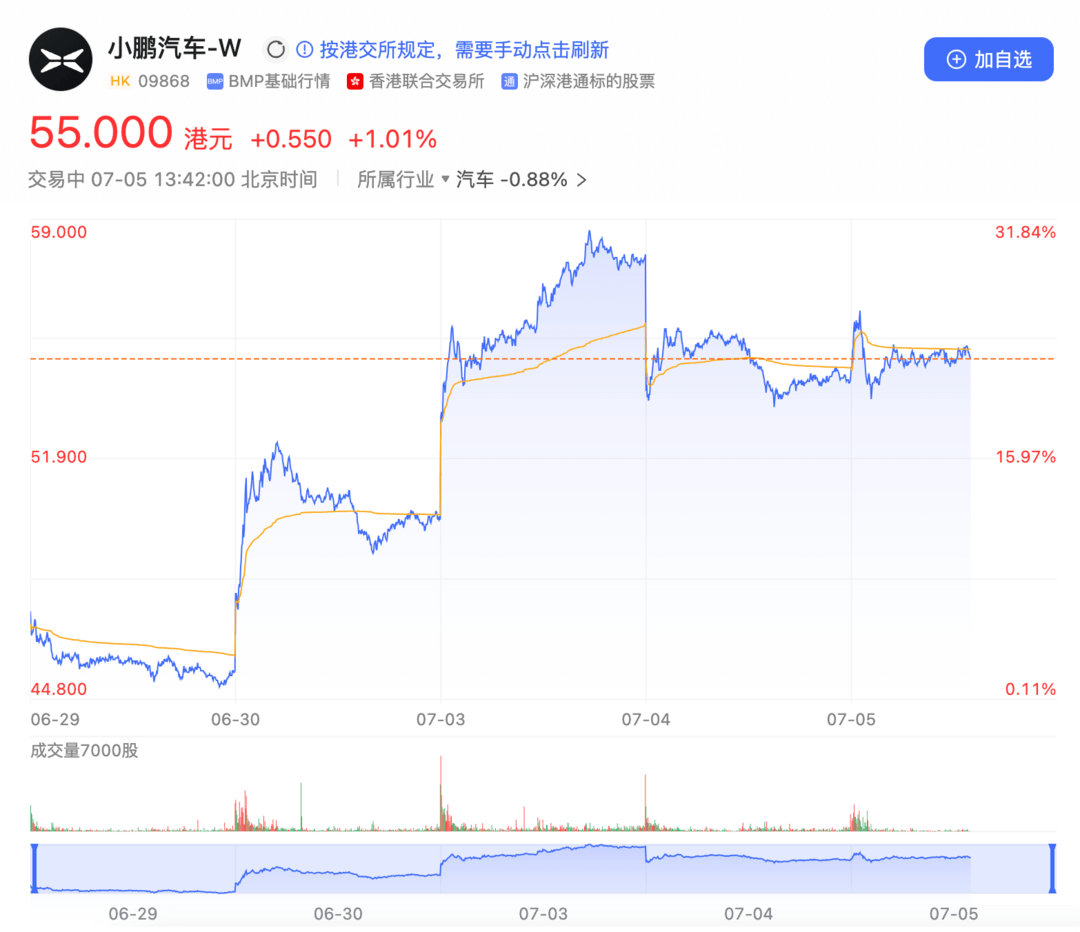Click the 07-05 axis label on main chart
Screen dimensions: 1080x932
(x=851, y=720)
